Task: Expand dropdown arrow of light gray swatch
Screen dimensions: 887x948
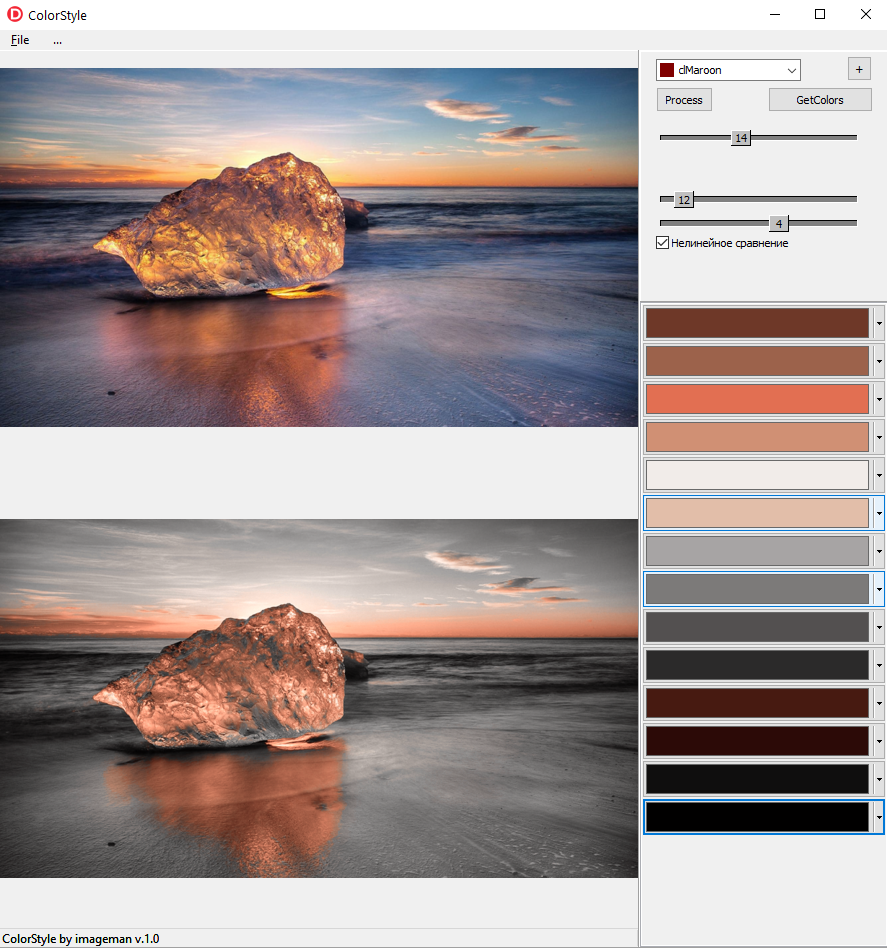Action: coord(879,551)
